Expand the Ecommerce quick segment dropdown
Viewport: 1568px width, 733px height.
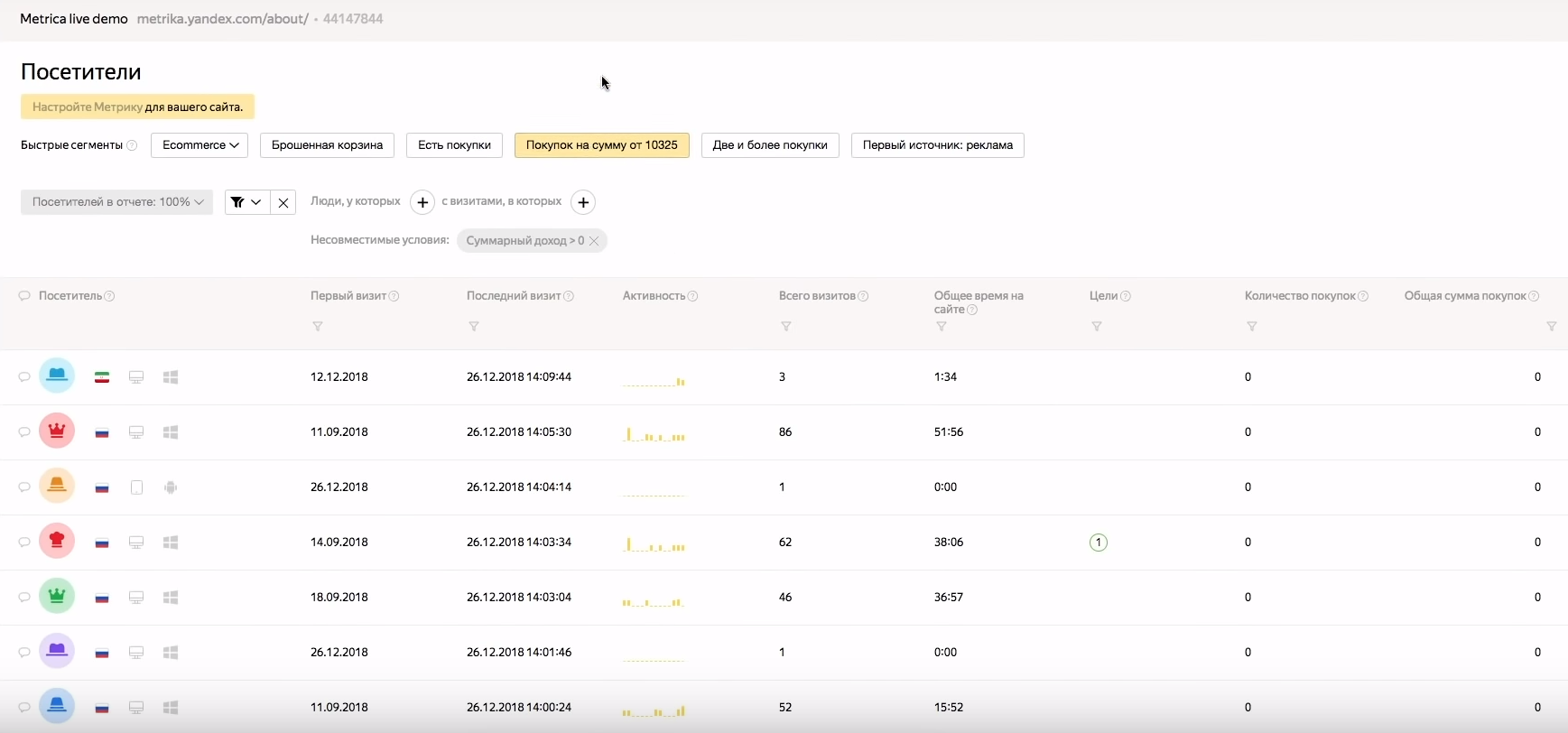pos(199,145)
